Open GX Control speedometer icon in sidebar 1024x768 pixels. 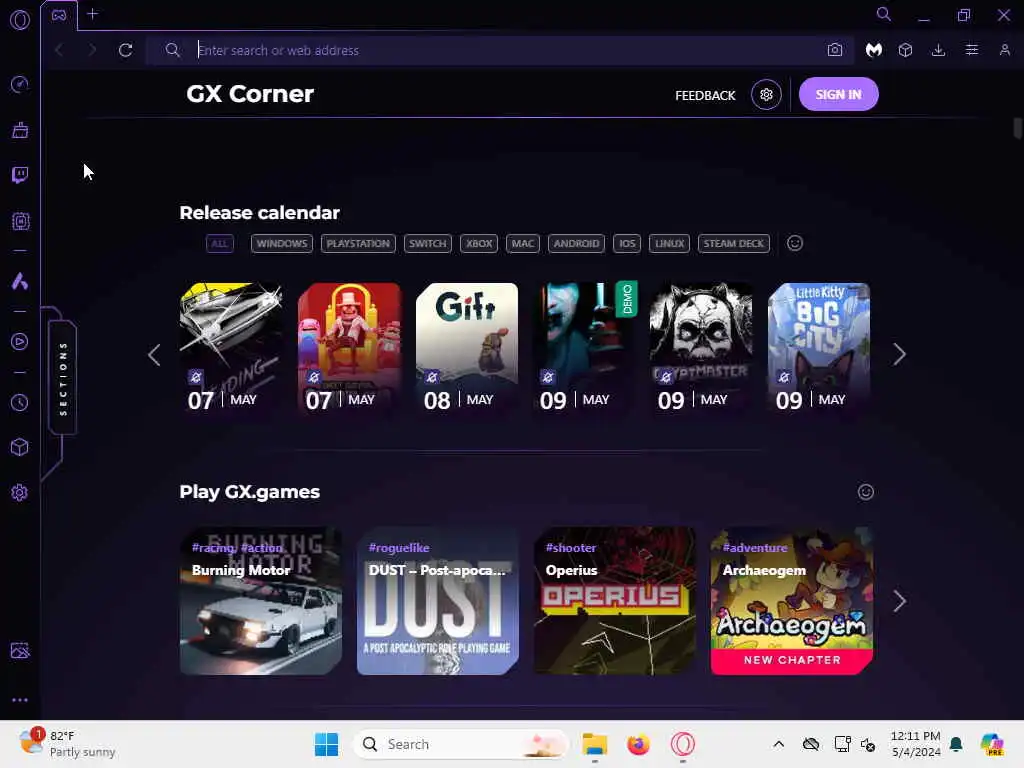coord(20,85)
